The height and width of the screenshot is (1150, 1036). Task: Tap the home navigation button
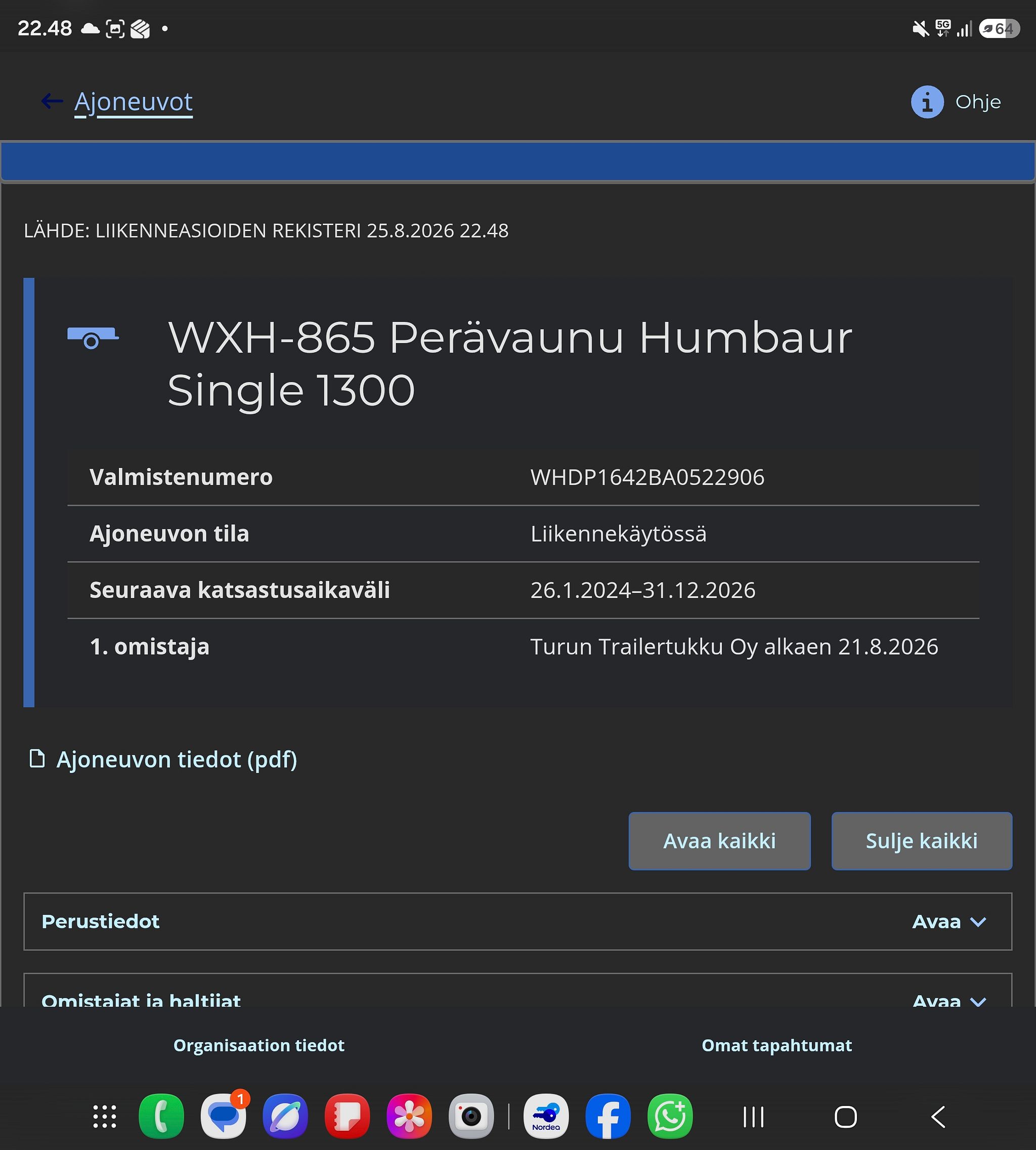click(846, 1117)
